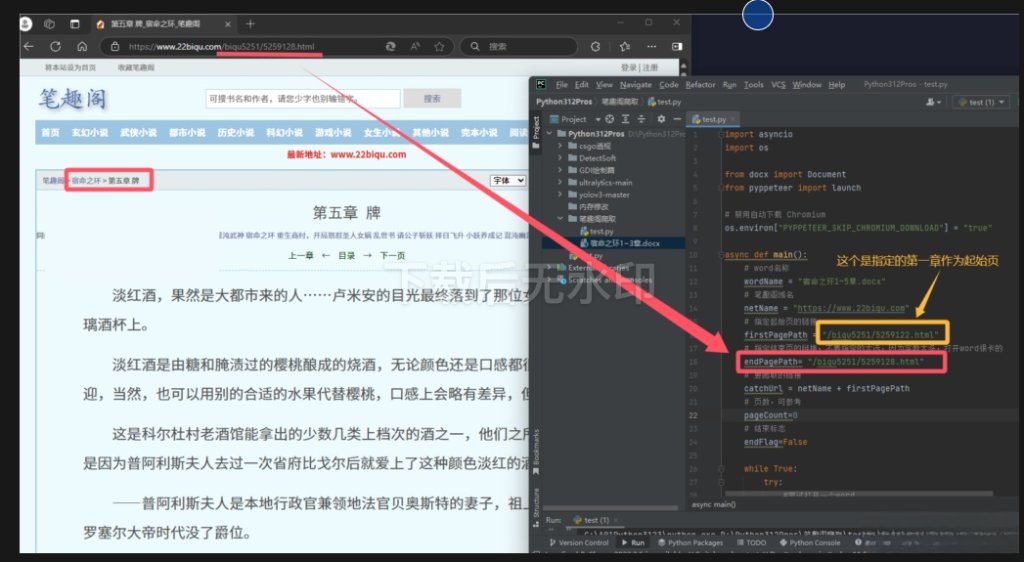Viewport: 1024px width, 562px height.
Task: Open a new browser tab
Action: pos(250,24)
